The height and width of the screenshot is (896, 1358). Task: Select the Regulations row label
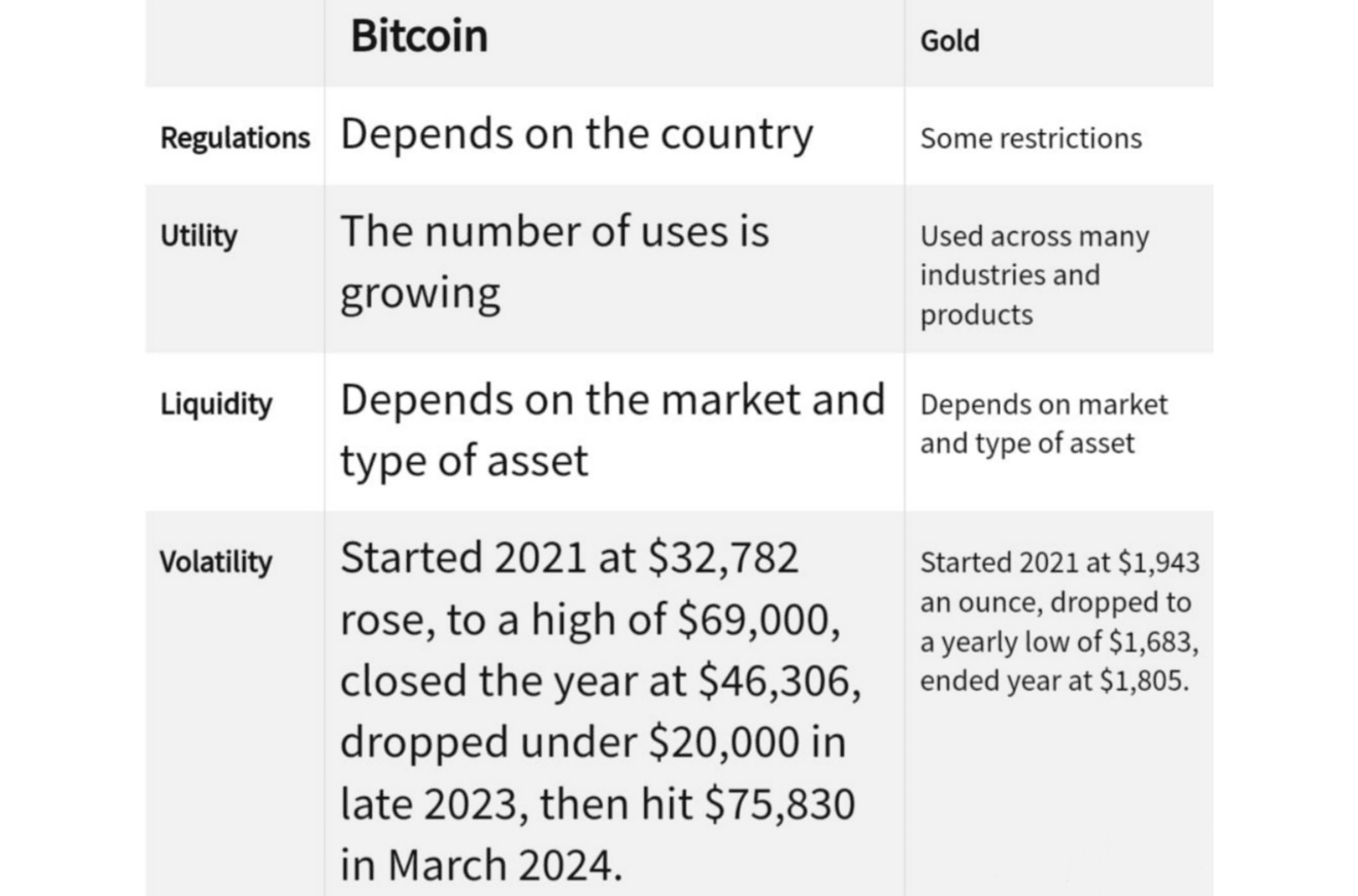(x=235, y=138)
